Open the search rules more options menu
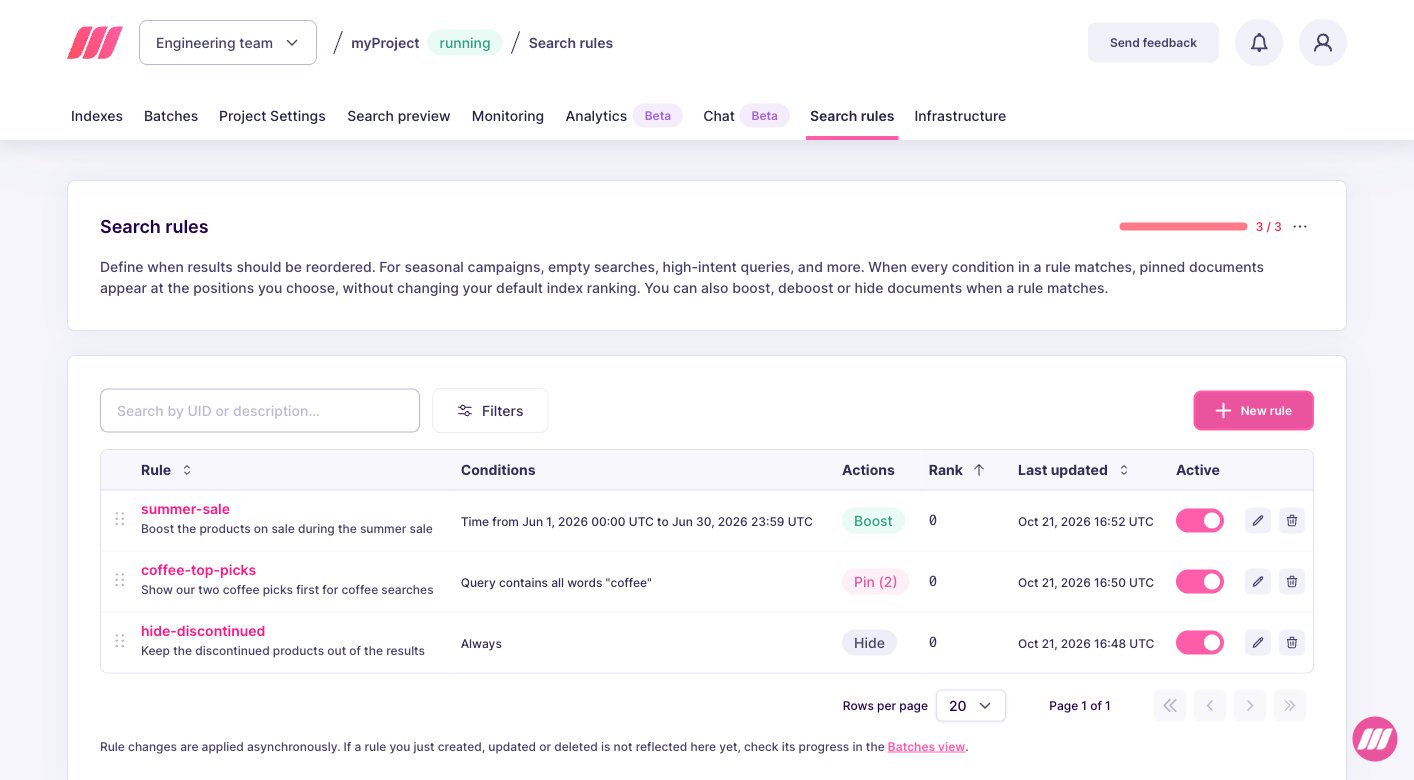1414x780 pixels. 1300,227
